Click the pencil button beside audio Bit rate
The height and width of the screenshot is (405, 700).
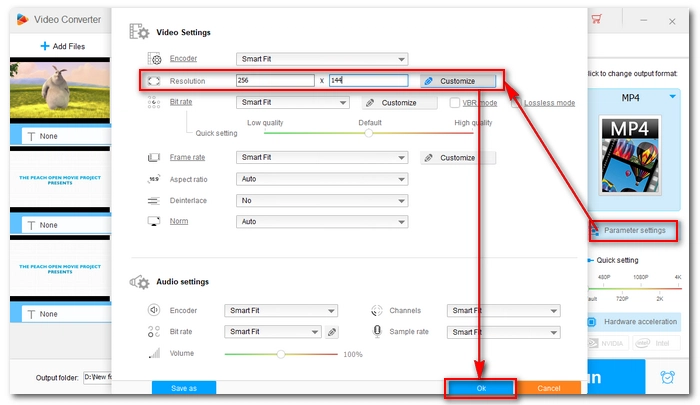coord(332,332)
